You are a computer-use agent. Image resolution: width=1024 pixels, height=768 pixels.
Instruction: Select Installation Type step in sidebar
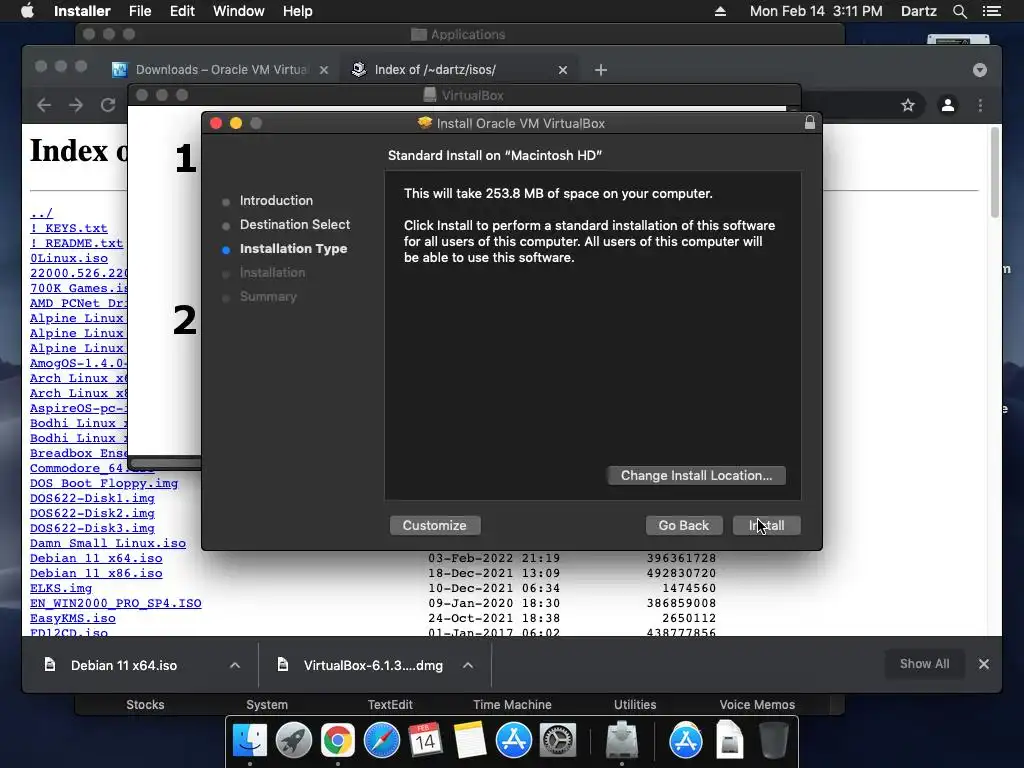(293, 249)
